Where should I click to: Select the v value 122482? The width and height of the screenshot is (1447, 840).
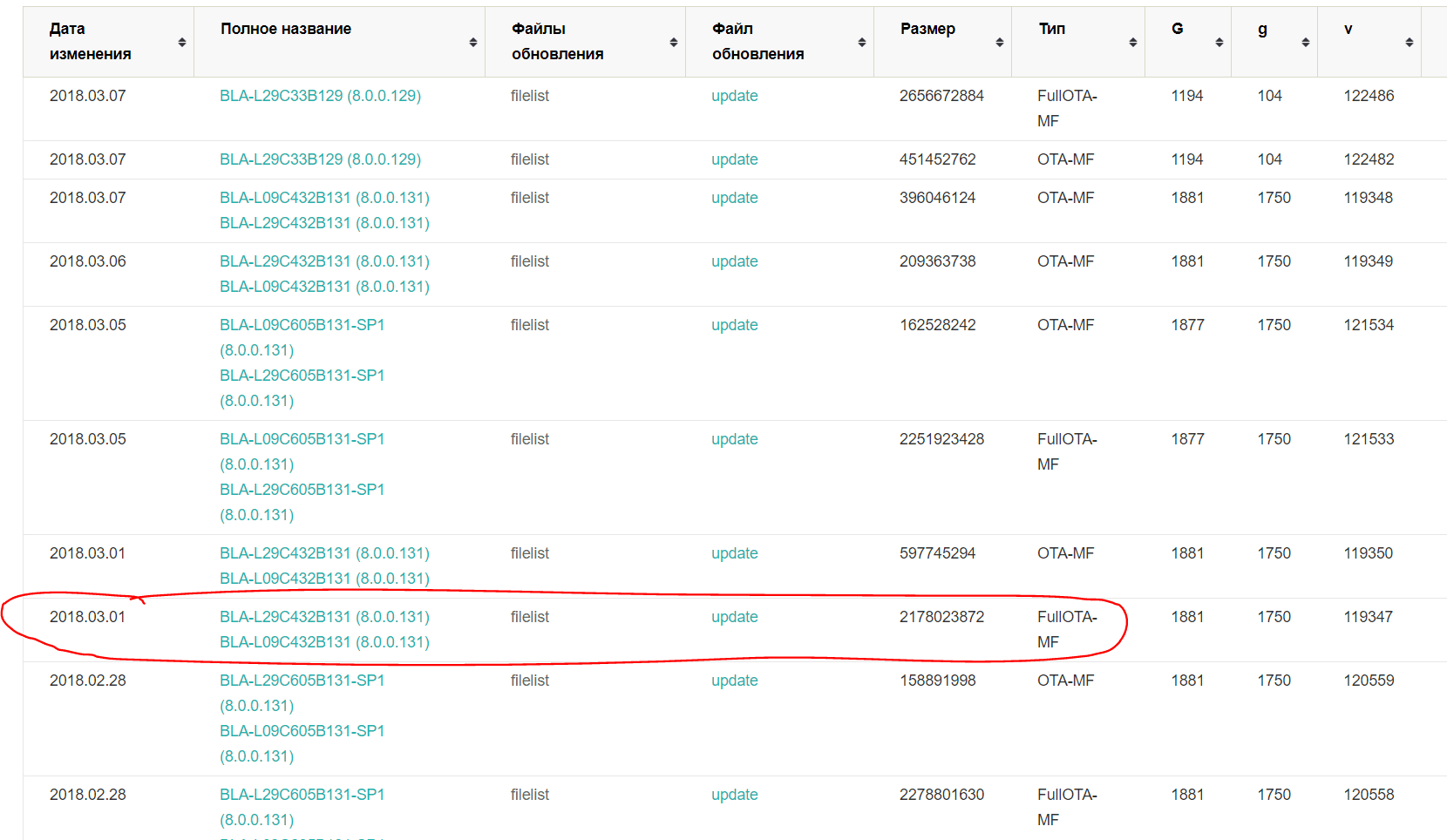1369,159
